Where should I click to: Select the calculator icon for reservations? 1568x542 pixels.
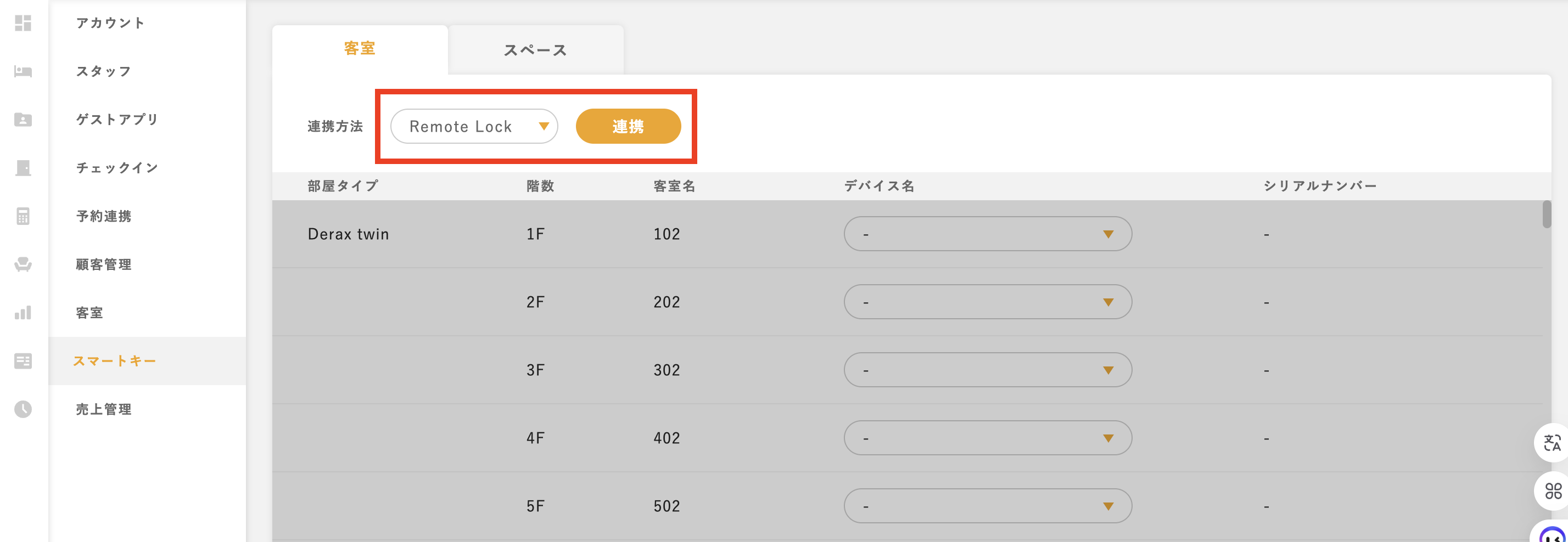[23, 216]
